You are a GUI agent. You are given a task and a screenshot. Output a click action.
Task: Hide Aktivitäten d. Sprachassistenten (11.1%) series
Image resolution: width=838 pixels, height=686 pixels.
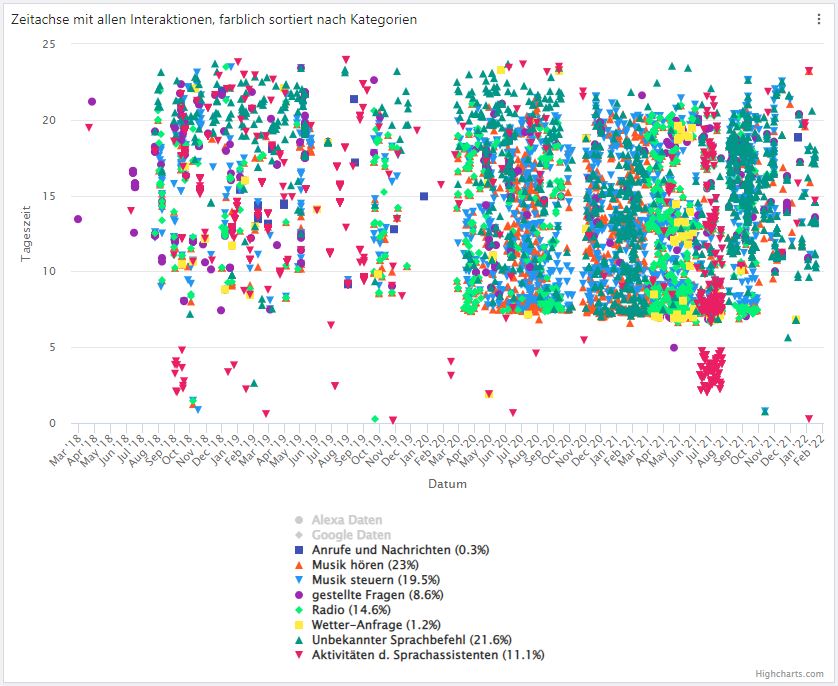pyautogui.click(x=420, y=654)
